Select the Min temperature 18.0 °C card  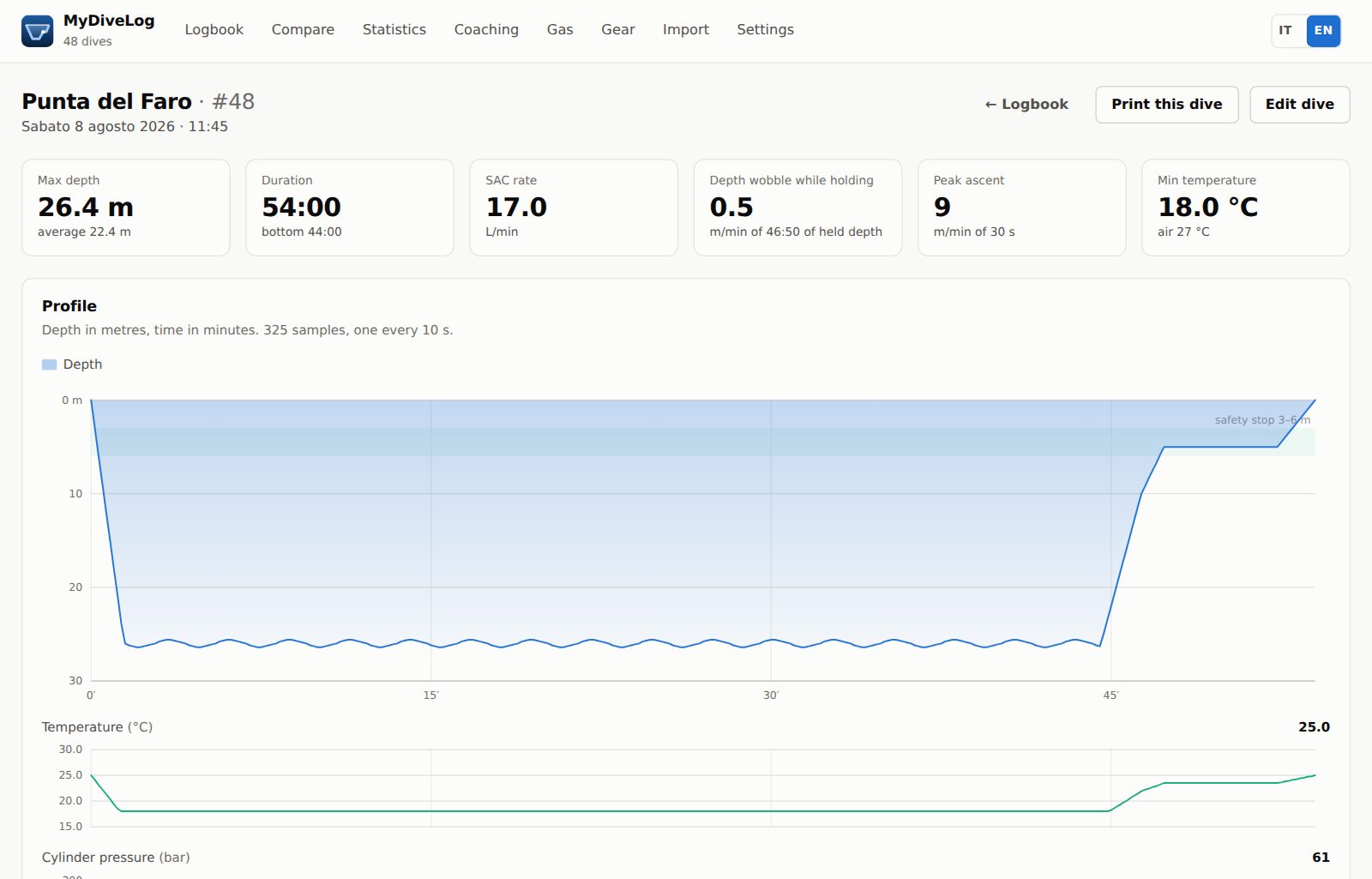click(x=1246, y=208)
